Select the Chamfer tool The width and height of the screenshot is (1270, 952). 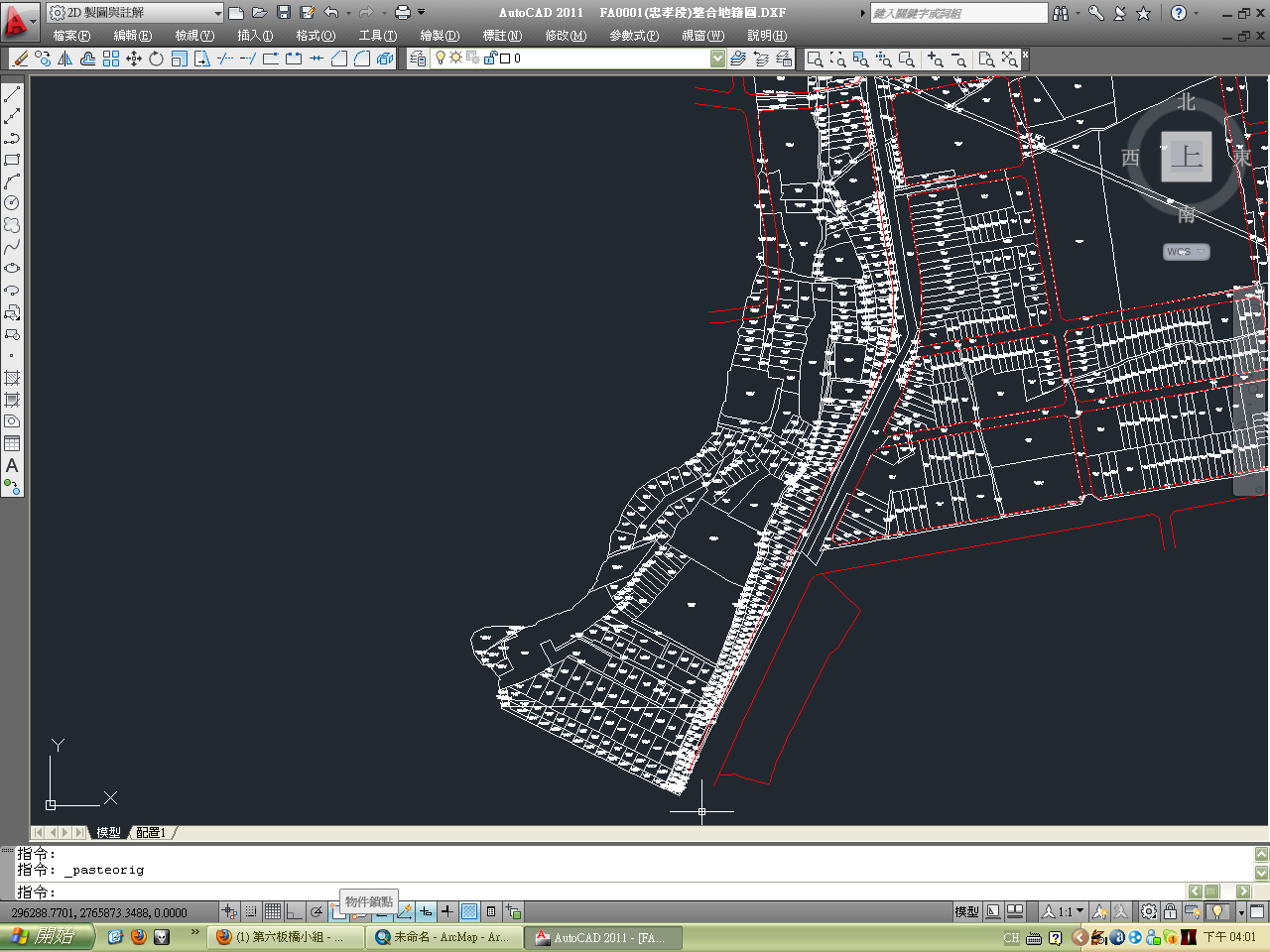tap(339, 59)
